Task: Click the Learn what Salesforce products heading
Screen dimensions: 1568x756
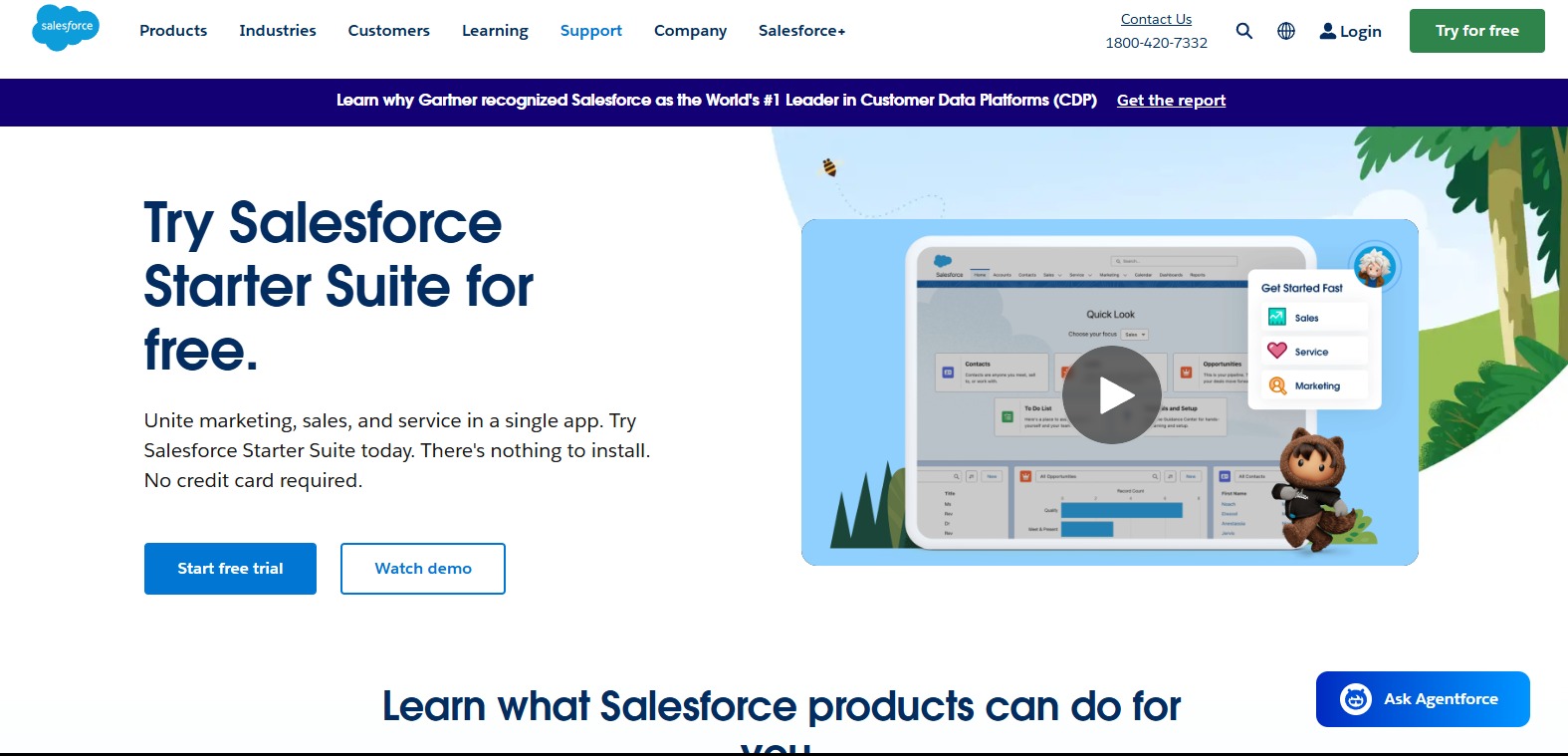Action: tap(782, 719)
